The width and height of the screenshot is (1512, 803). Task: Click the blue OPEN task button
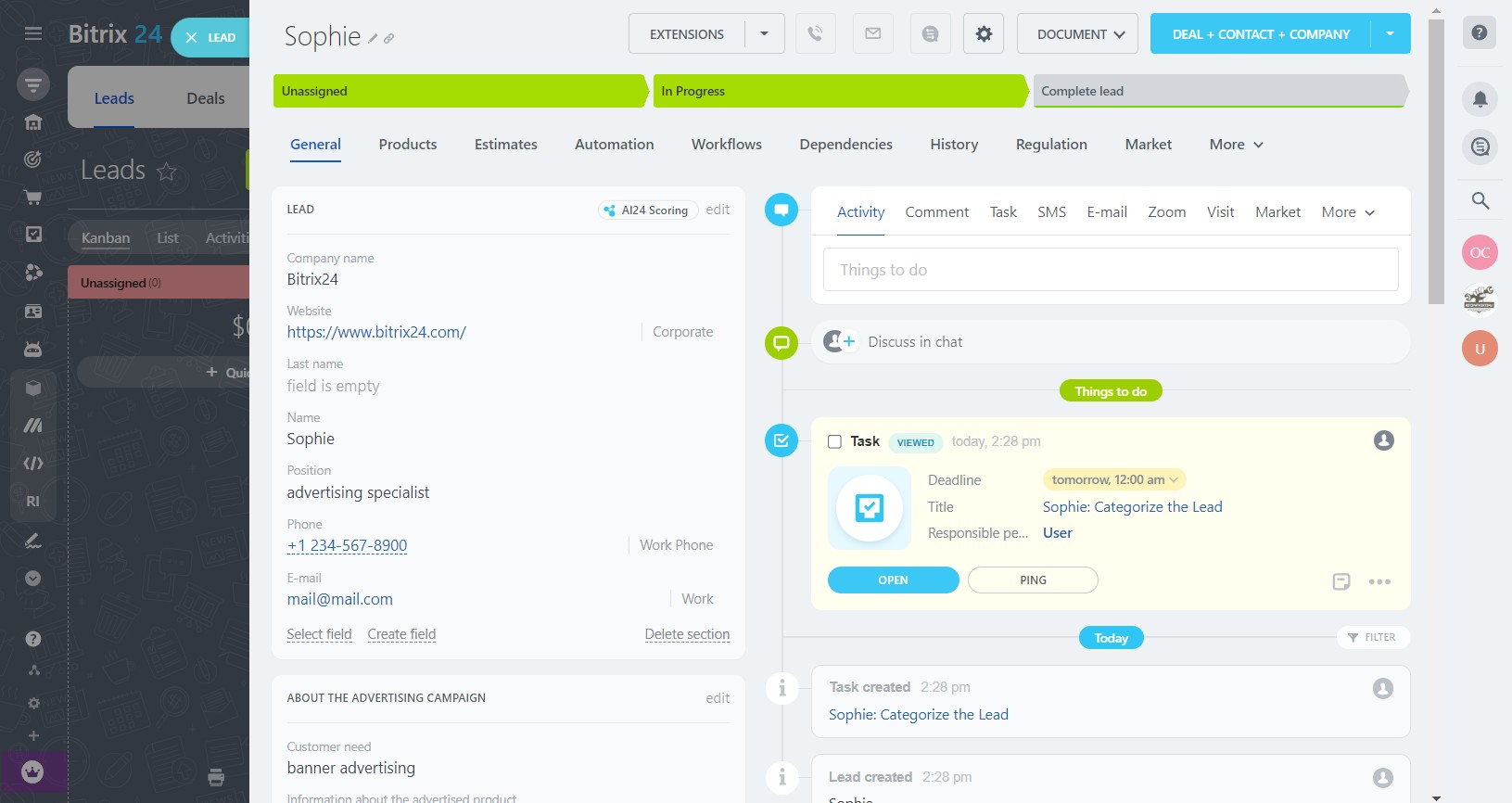click(x=893, y=580)
